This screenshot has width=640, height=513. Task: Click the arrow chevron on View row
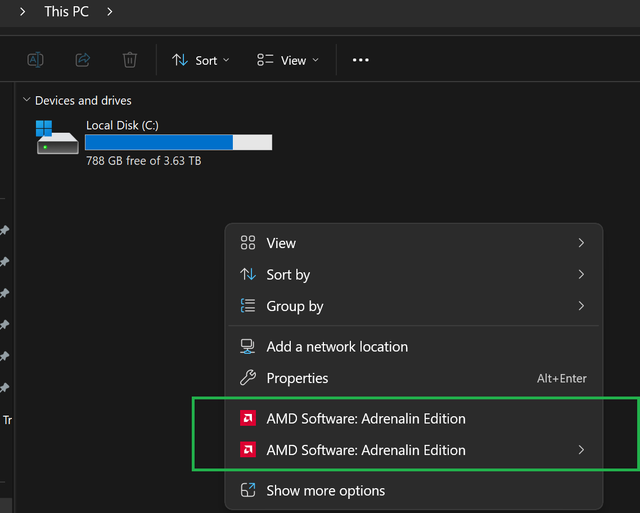(581, 243)
